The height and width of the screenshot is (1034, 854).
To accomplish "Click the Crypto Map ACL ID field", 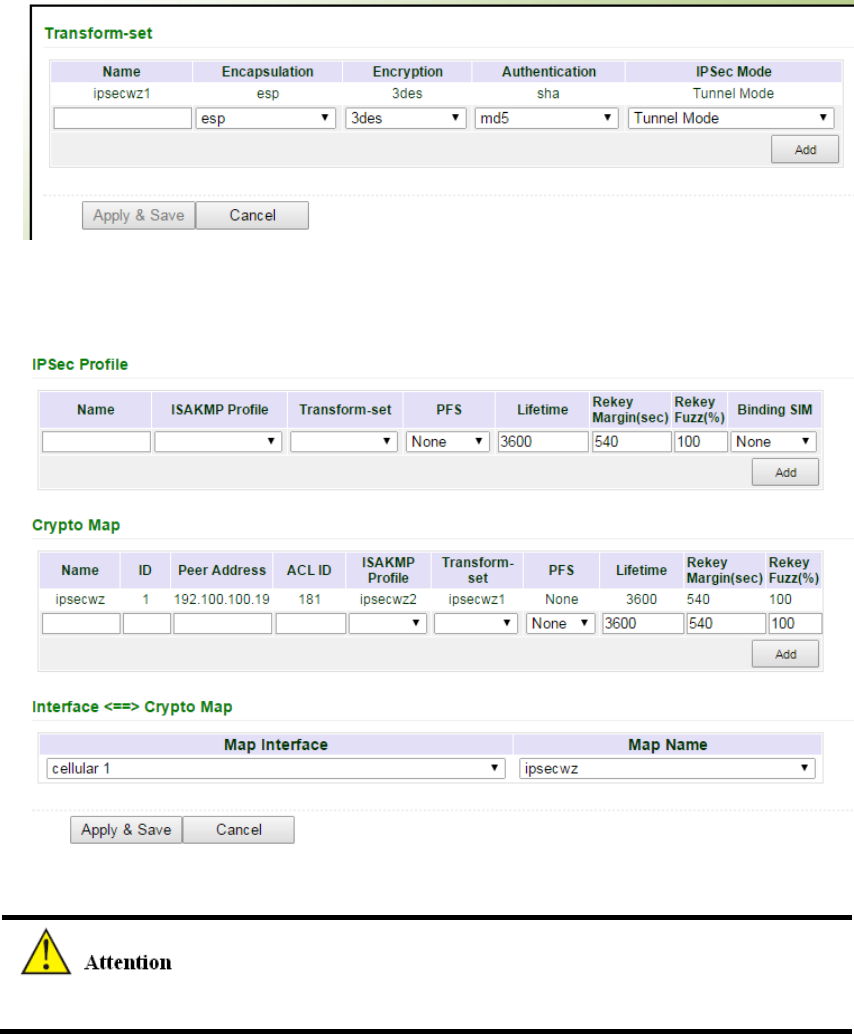I will pos(311,624).
